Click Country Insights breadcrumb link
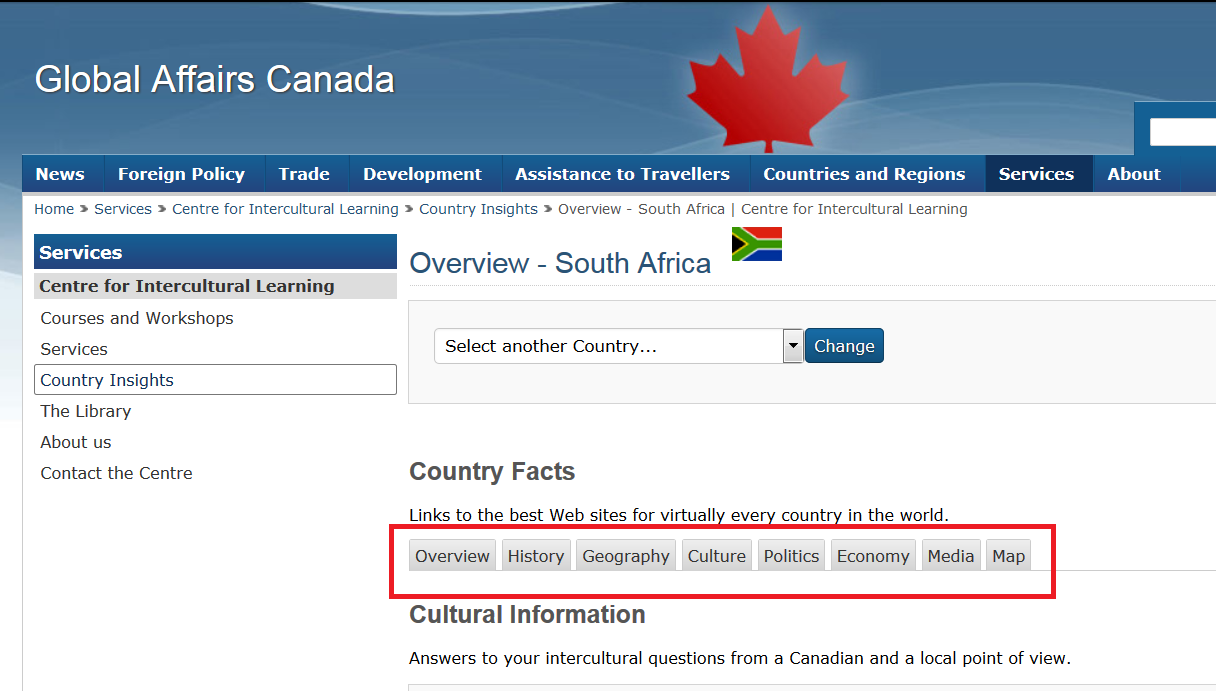Image resolution: width=1216 pixels, height=691 pixels. point(478,209)
